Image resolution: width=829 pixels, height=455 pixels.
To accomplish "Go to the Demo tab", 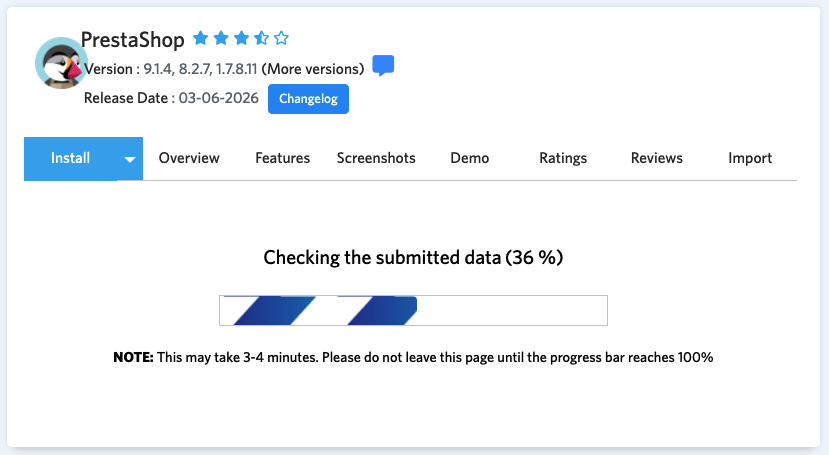I will [469, 158].
